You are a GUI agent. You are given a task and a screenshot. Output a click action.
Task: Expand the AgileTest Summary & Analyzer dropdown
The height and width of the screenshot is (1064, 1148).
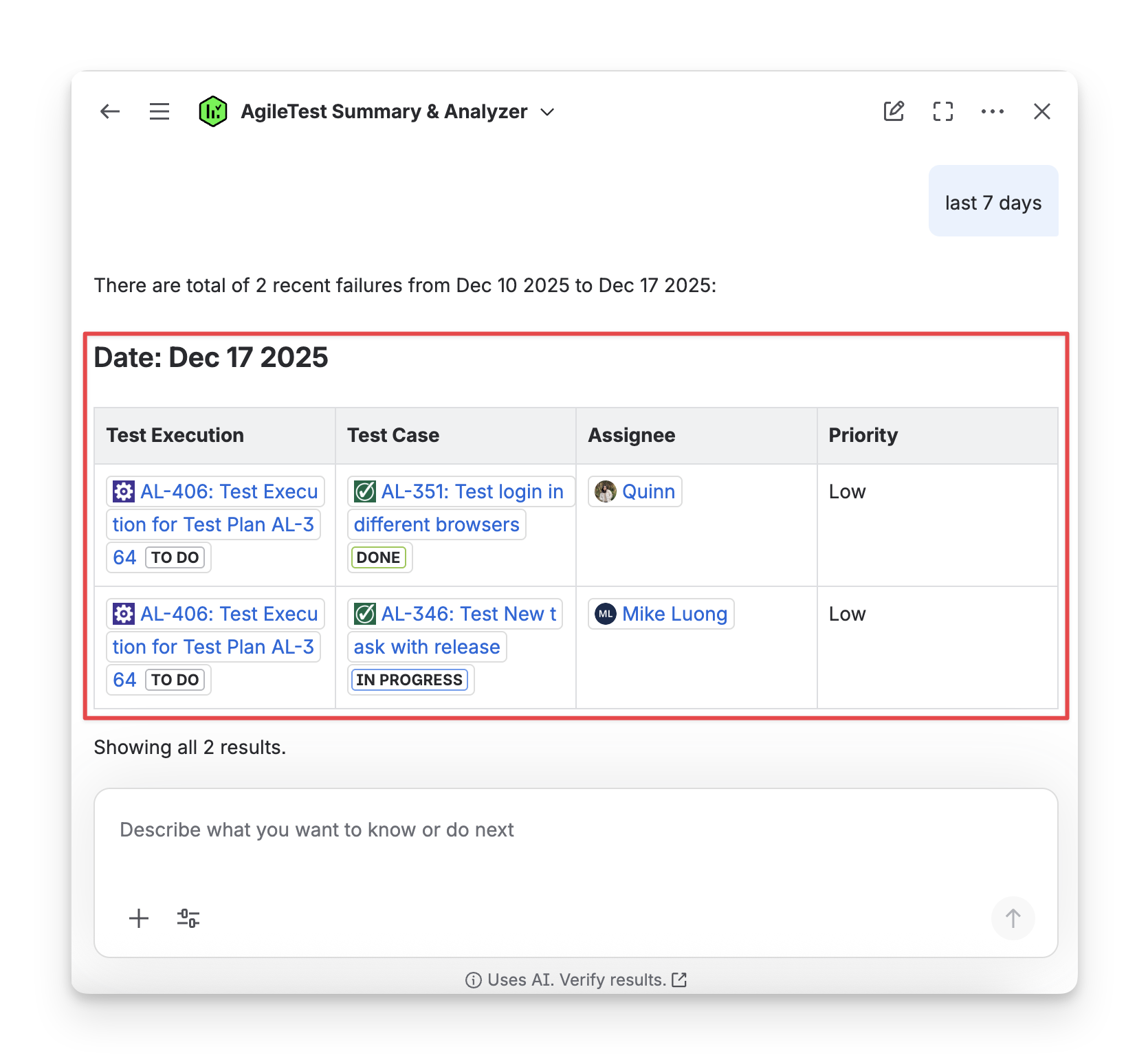(547, 112)
